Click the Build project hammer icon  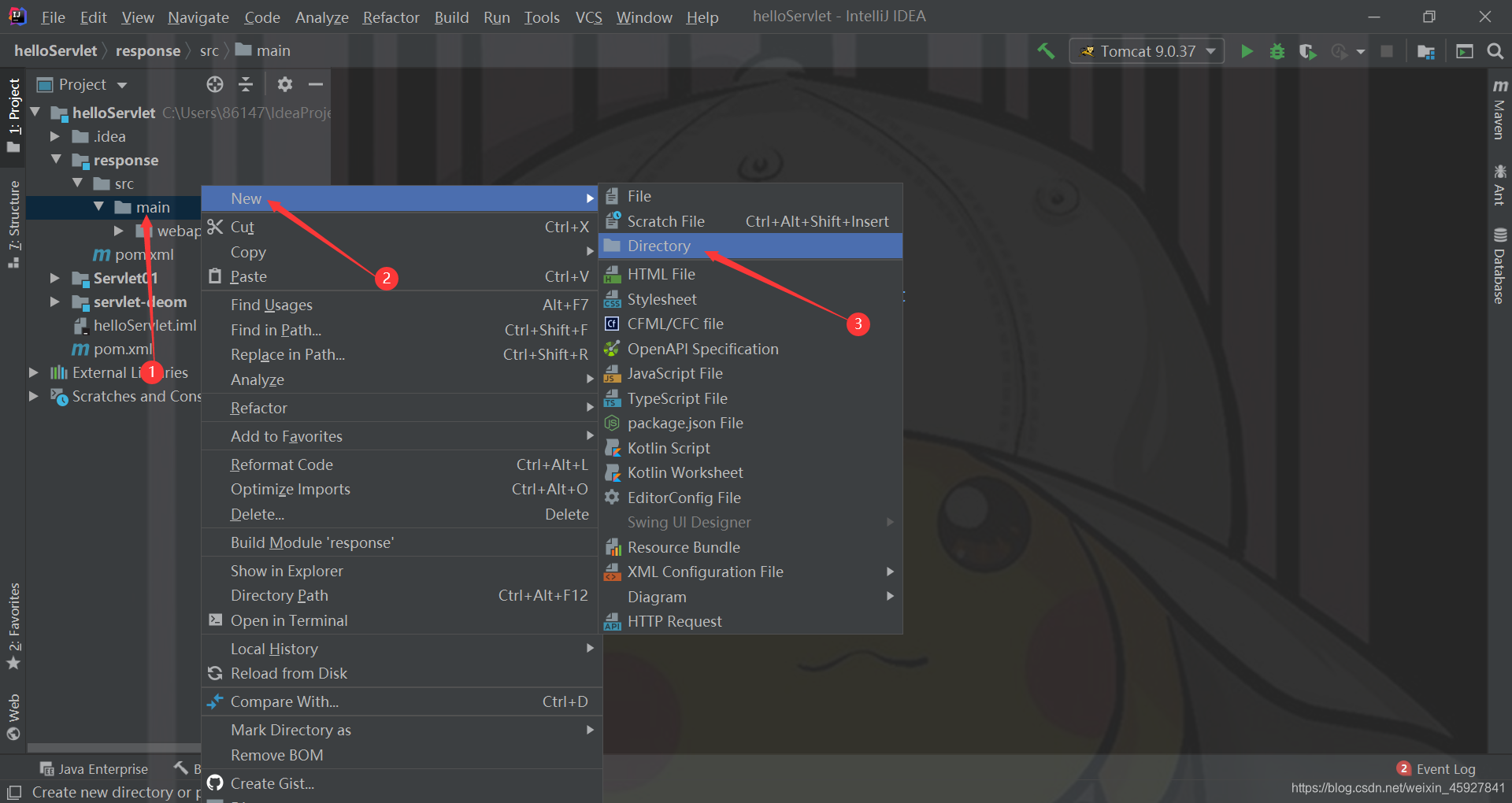pyautogui.click(x=1046, y=51)
